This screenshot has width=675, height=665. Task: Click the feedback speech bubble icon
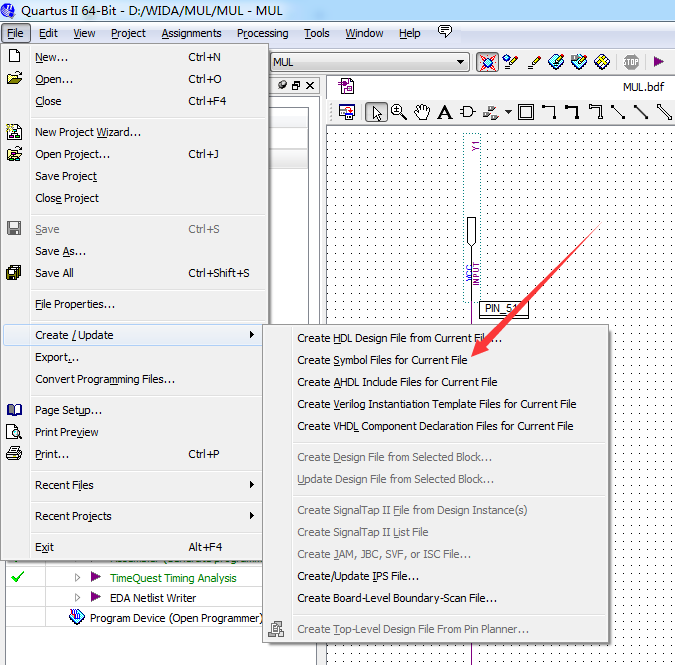point(445,31)
